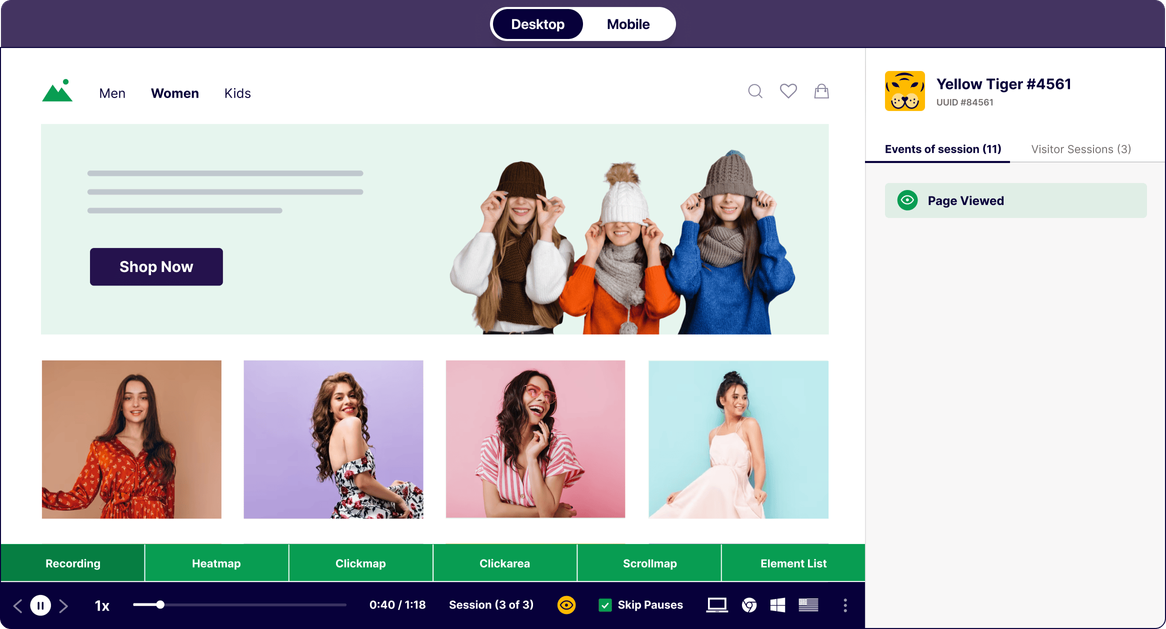Switch to the Visitor Sessions tab
1166x629 pixels.
click(x=1080, y=149)
